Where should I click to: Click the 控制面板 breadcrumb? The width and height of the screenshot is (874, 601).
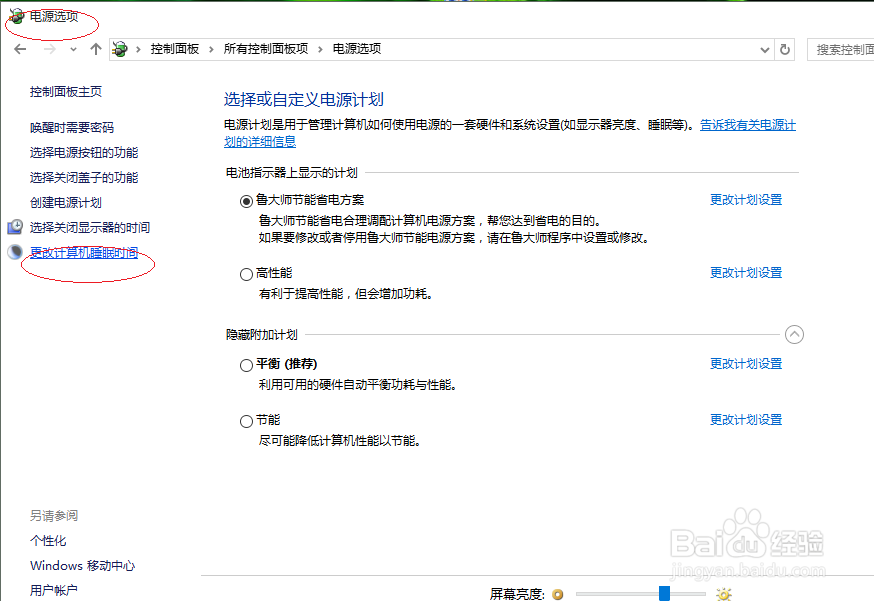point(174,49)
